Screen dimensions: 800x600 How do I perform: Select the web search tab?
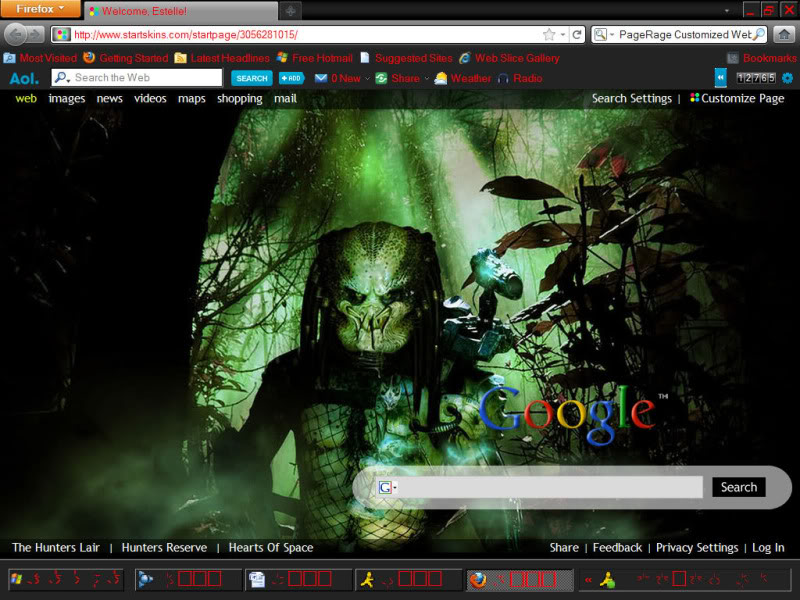point(26,98)
